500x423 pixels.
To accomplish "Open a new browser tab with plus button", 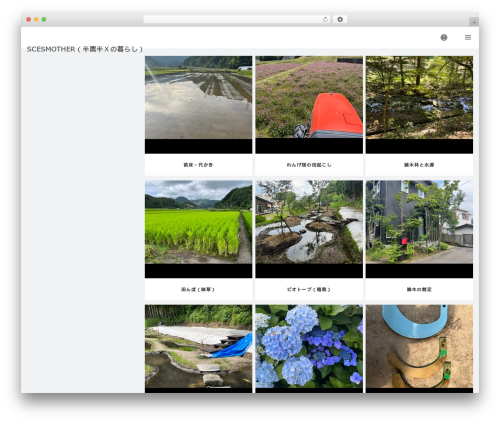I will (x=474, y=22).
